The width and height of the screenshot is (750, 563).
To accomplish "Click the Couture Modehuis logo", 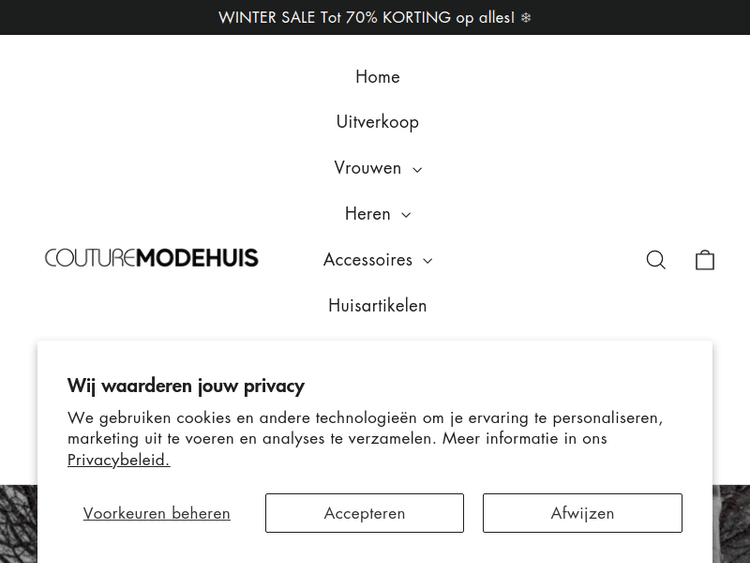I will pos(152,258).
